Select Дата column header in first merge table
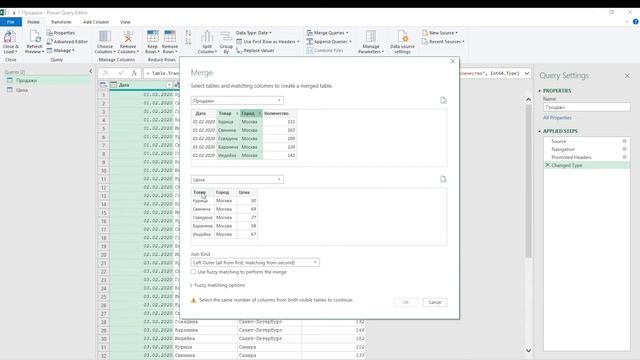 203,113
